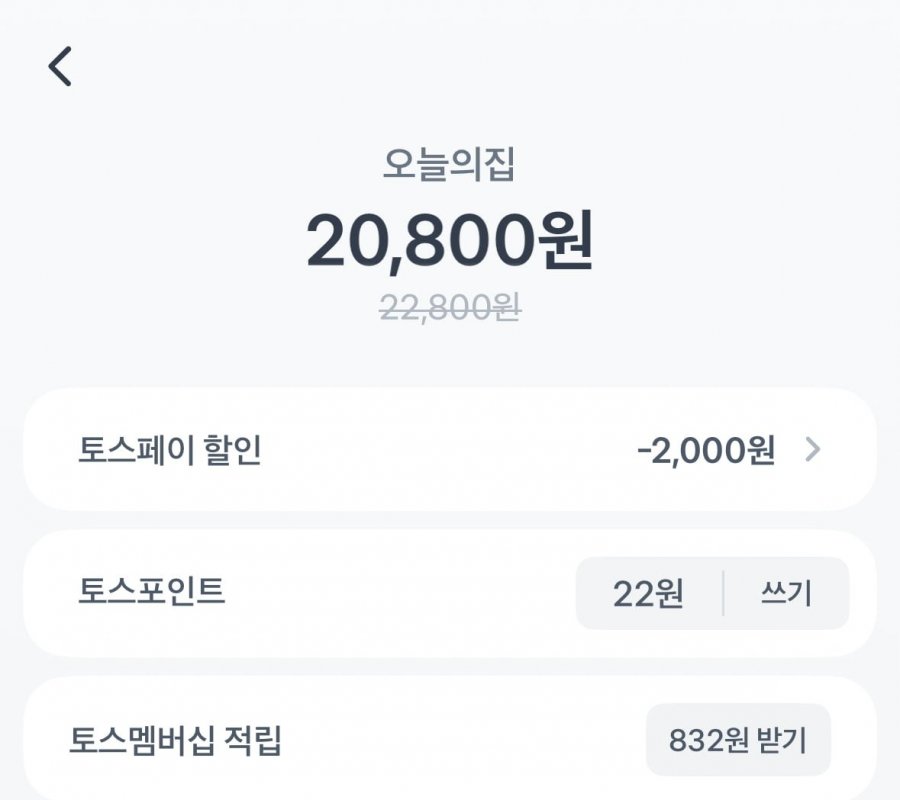Click the divider between 22원 and 쓰기
Image resolution: width=900 pixels, height=800 pixels.
coord(723,593)
